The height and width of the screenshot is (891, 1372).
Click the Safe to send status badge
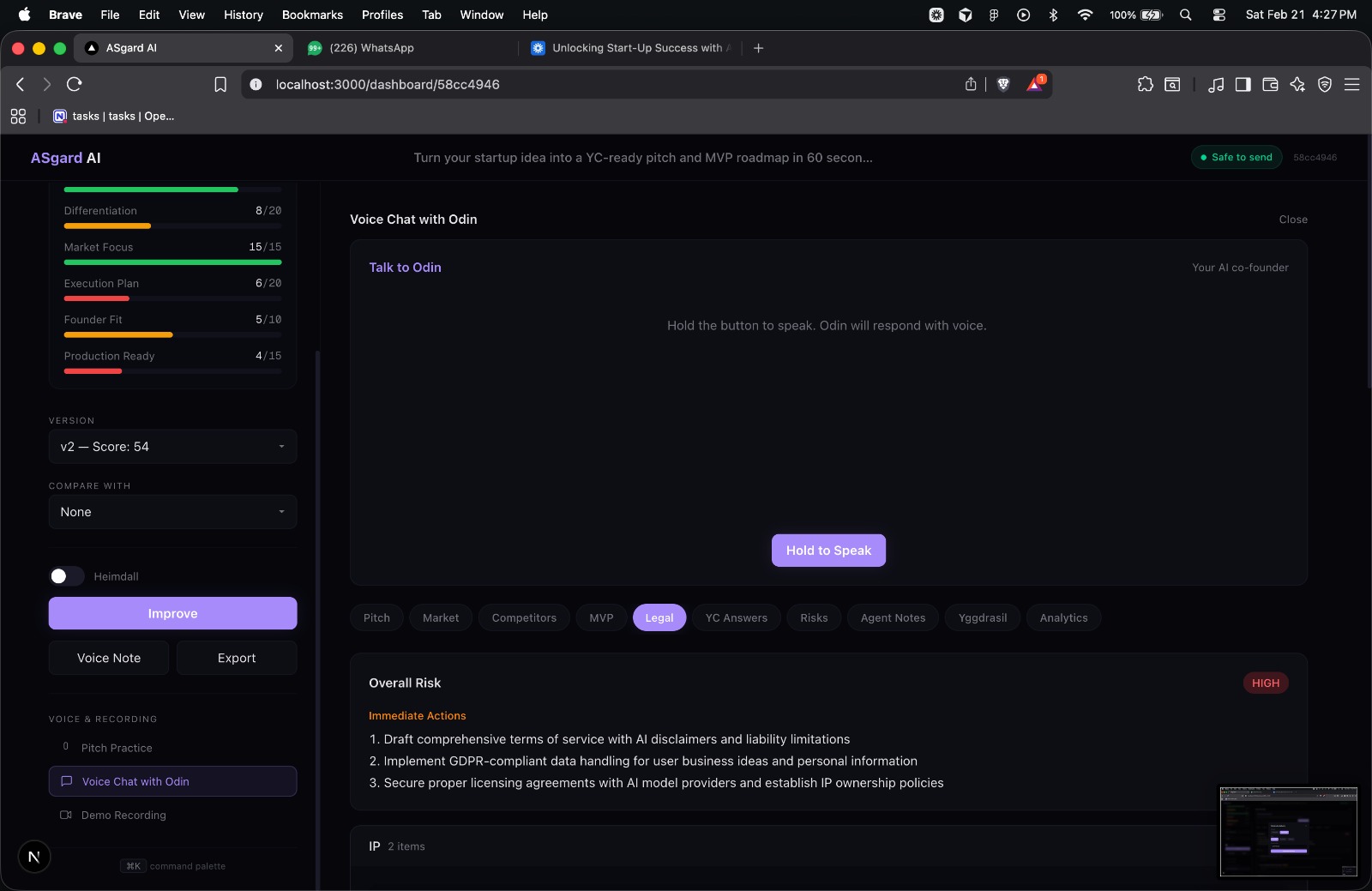click(x=1237, y=157)
